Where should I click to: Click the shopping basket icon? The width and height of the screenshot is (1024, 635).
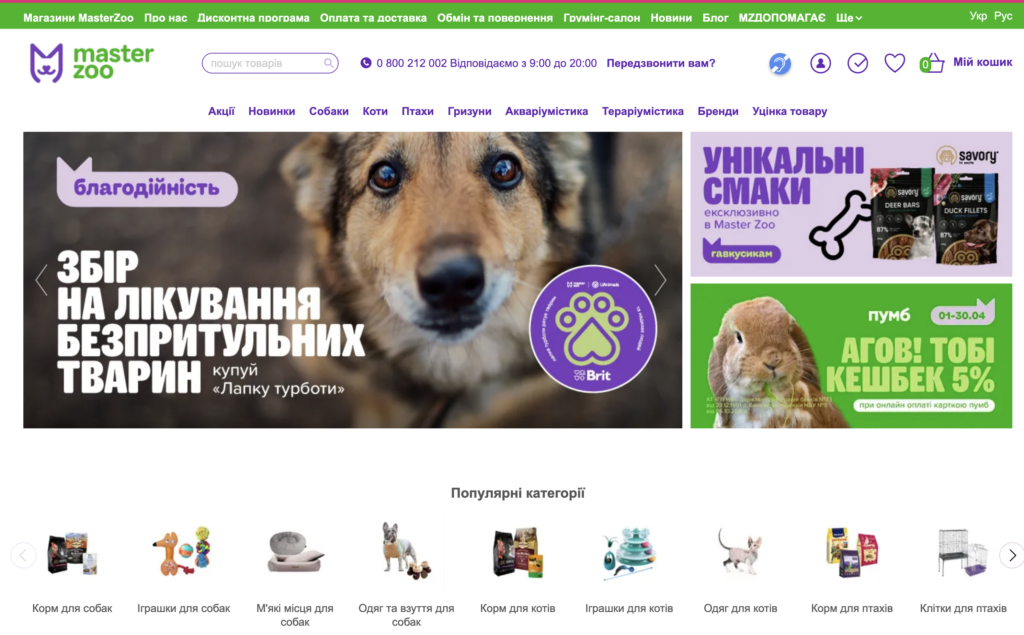point(932,63)
